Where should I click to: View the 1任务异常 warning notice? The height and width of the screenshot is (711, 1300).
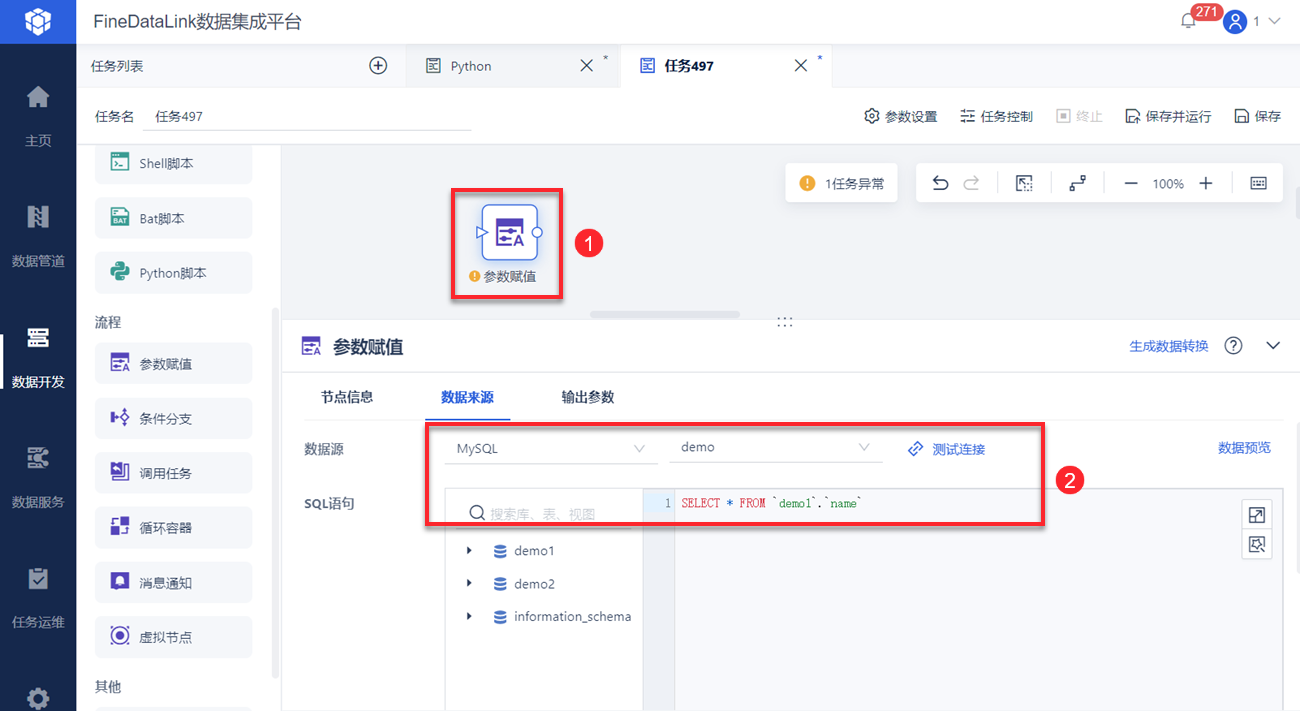point(841,183)
